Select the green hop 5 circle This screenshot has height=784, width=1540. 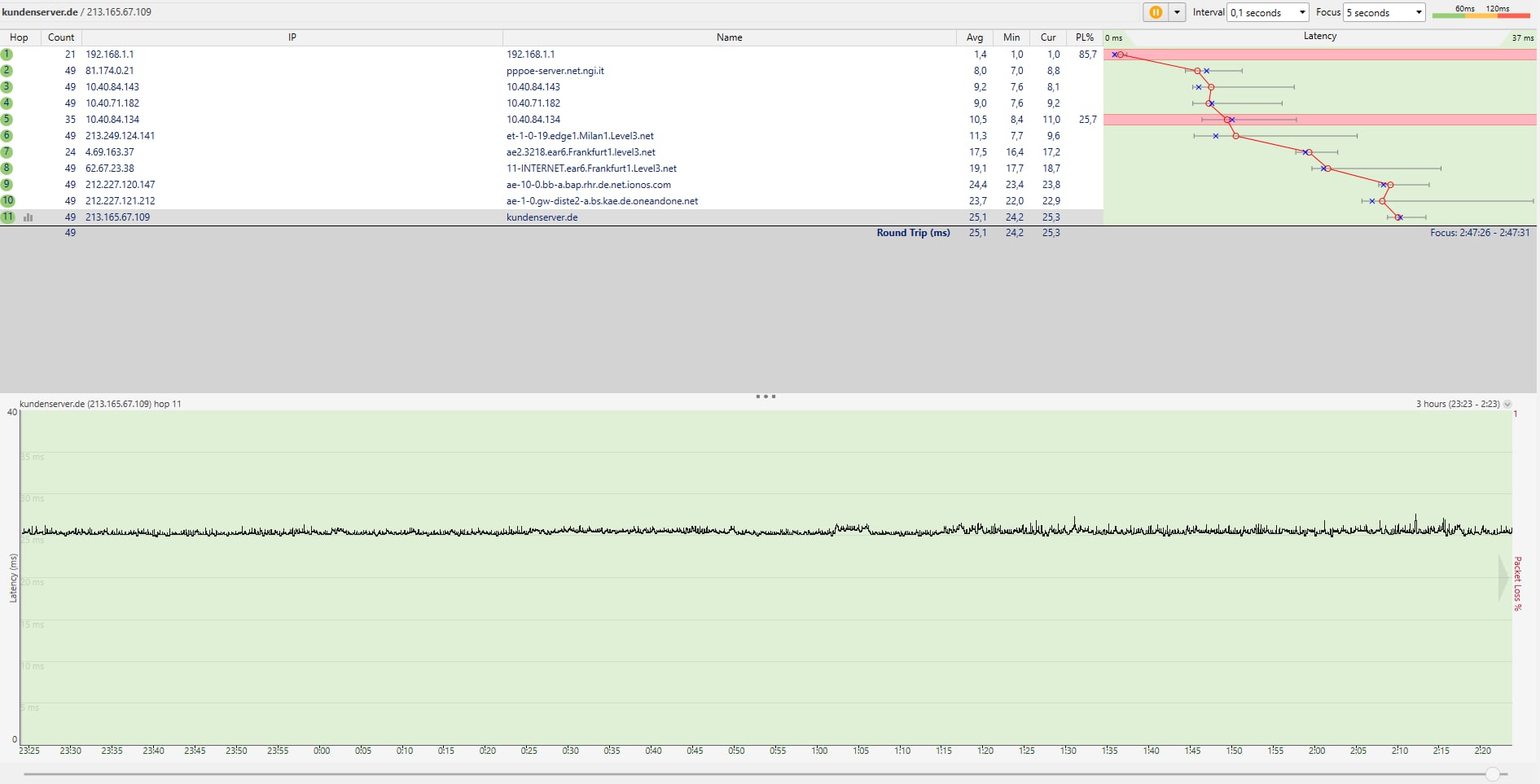(7, 120)
